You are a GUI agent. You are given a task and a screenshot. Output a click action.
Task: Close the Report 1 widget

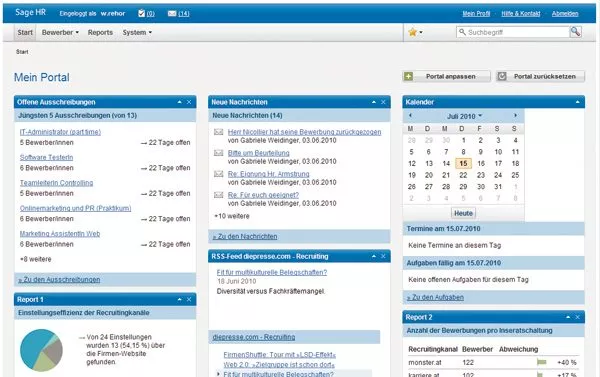point(189,299)
